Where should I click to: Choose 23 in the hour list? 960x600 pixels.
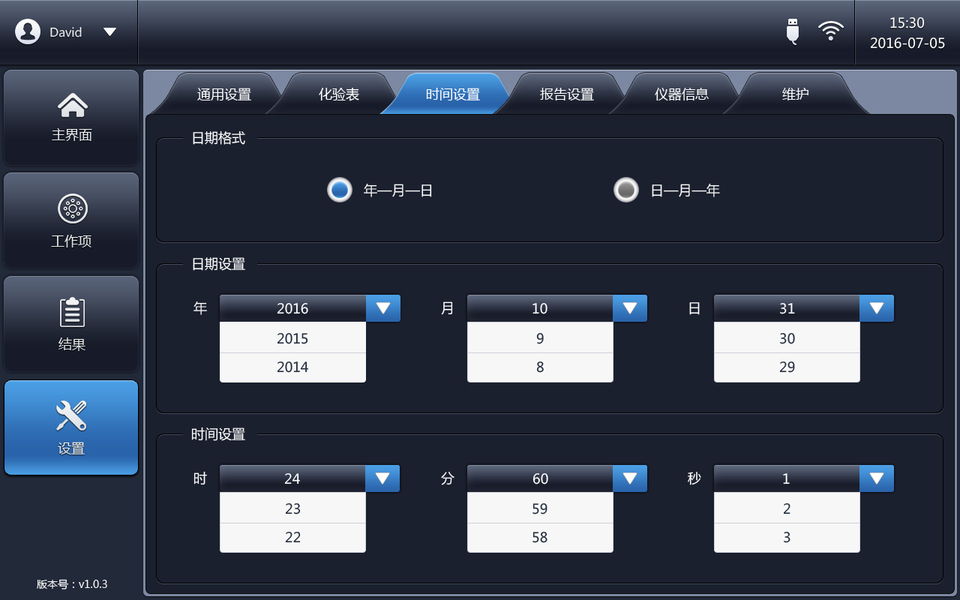[x=293, y=508]
